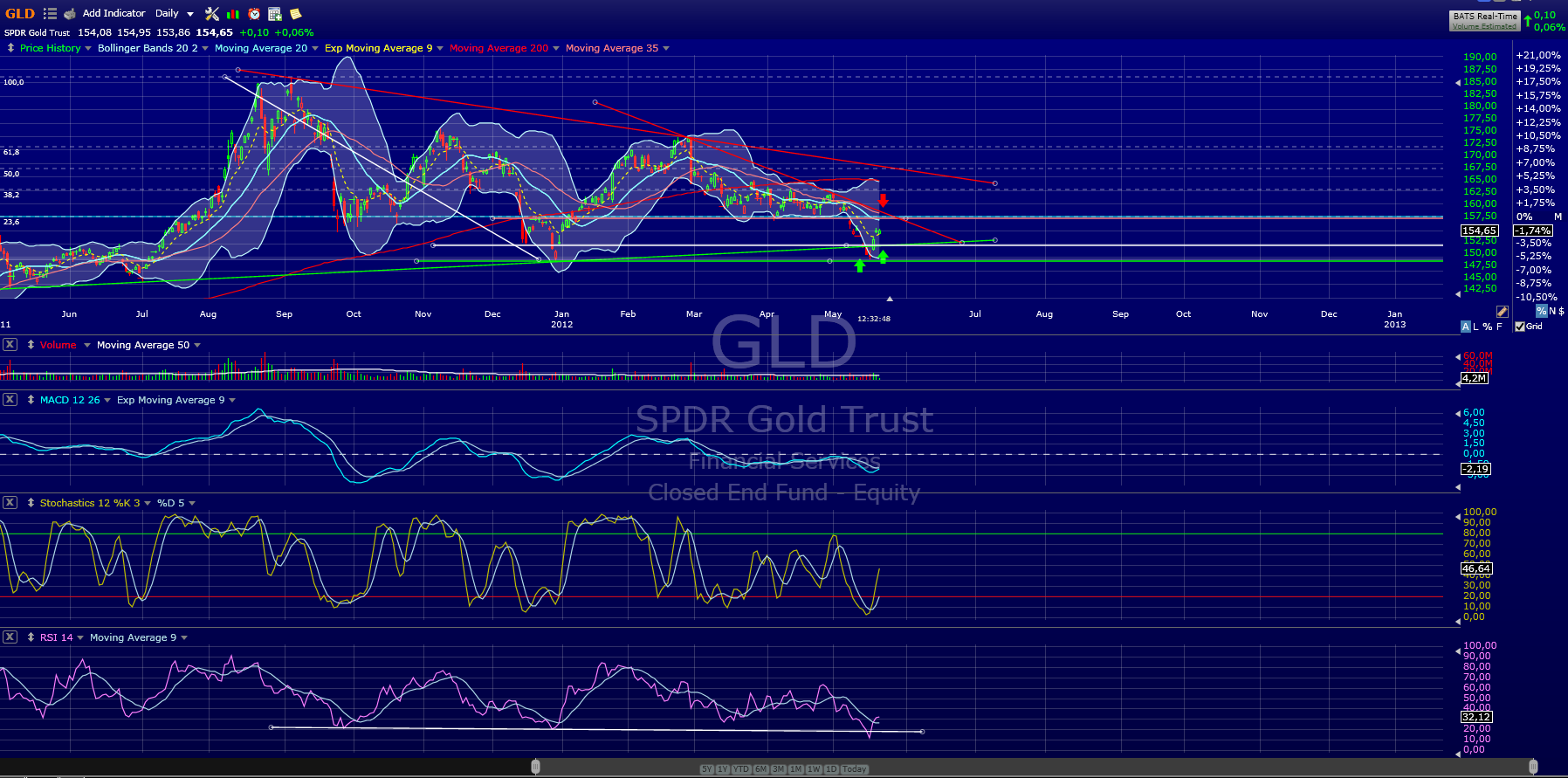This screenshot has width=1568, height=778.
Task: Click the 46,64 Stochastics value label
Action: point(1476,568)
